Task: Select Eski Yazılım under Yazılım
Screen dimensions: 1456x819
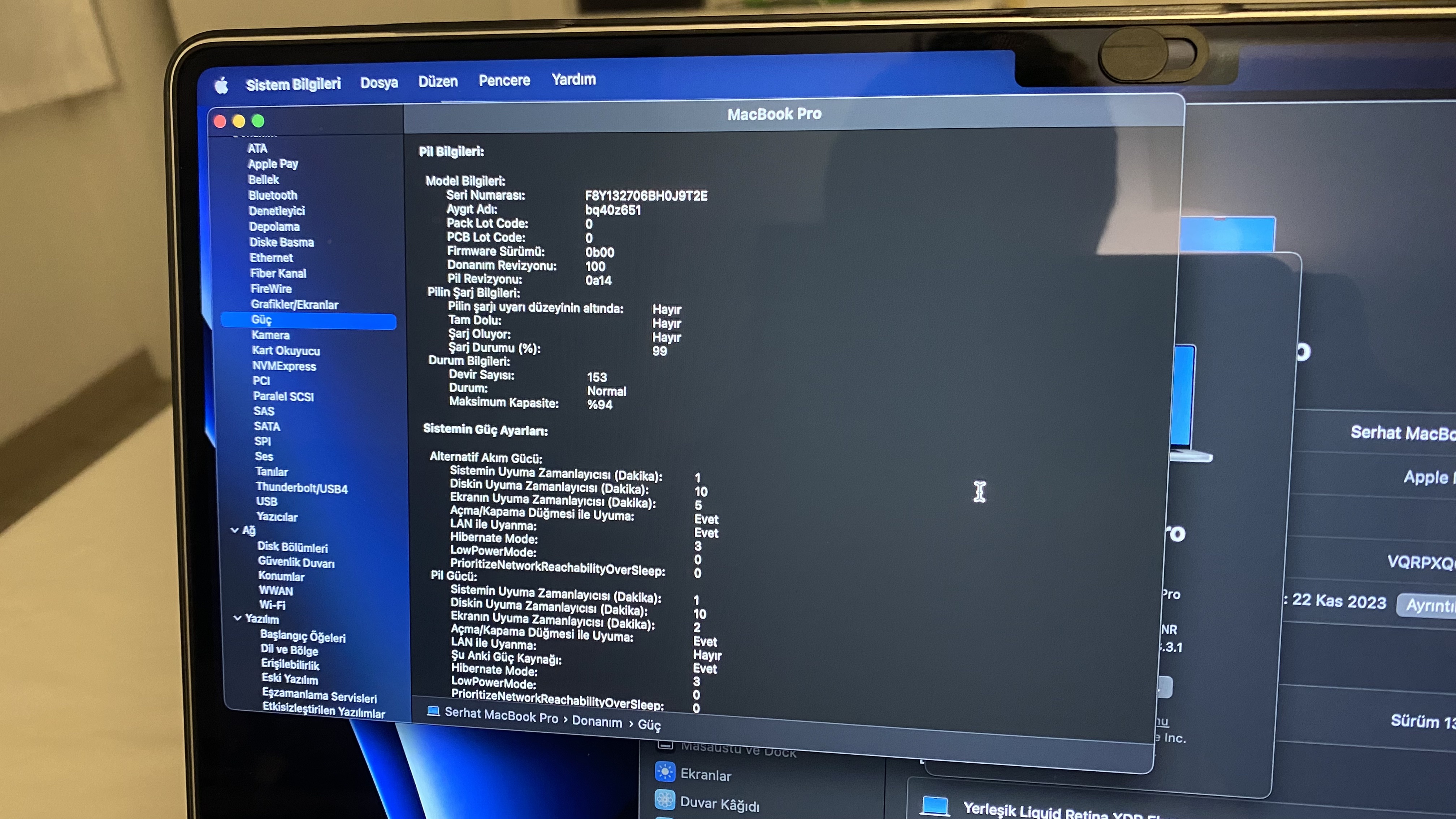Action: (290, 679)
